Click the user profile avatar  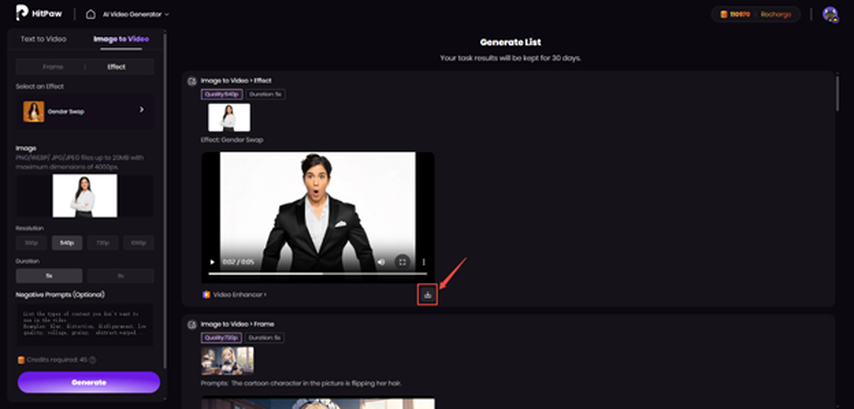click(x=829, y=14)
